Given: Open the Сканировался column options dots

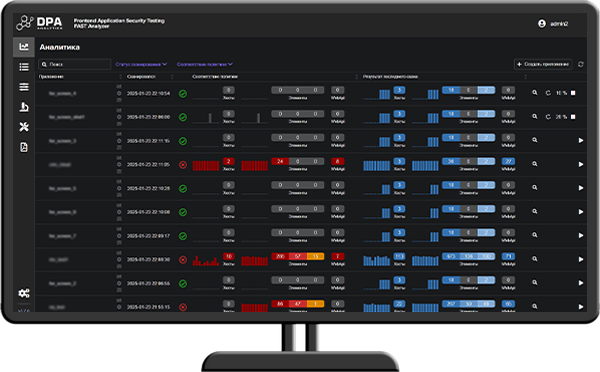Looking at the screenshot, I should (x=172, y=77).
